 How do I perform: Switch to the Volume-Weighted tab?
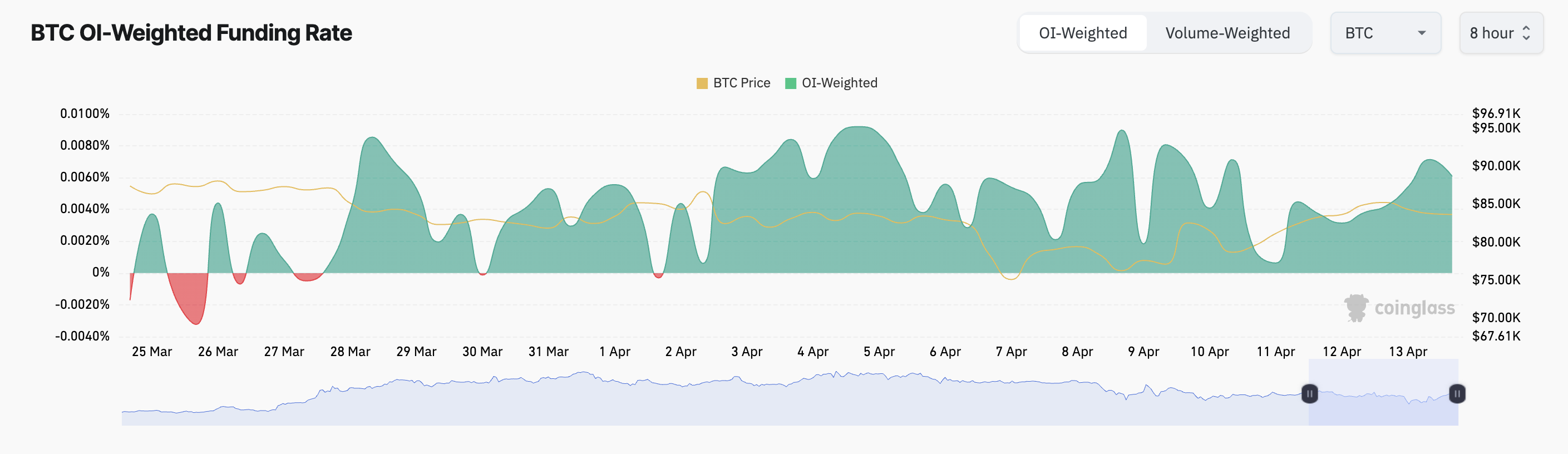(x=1226, y=33)
